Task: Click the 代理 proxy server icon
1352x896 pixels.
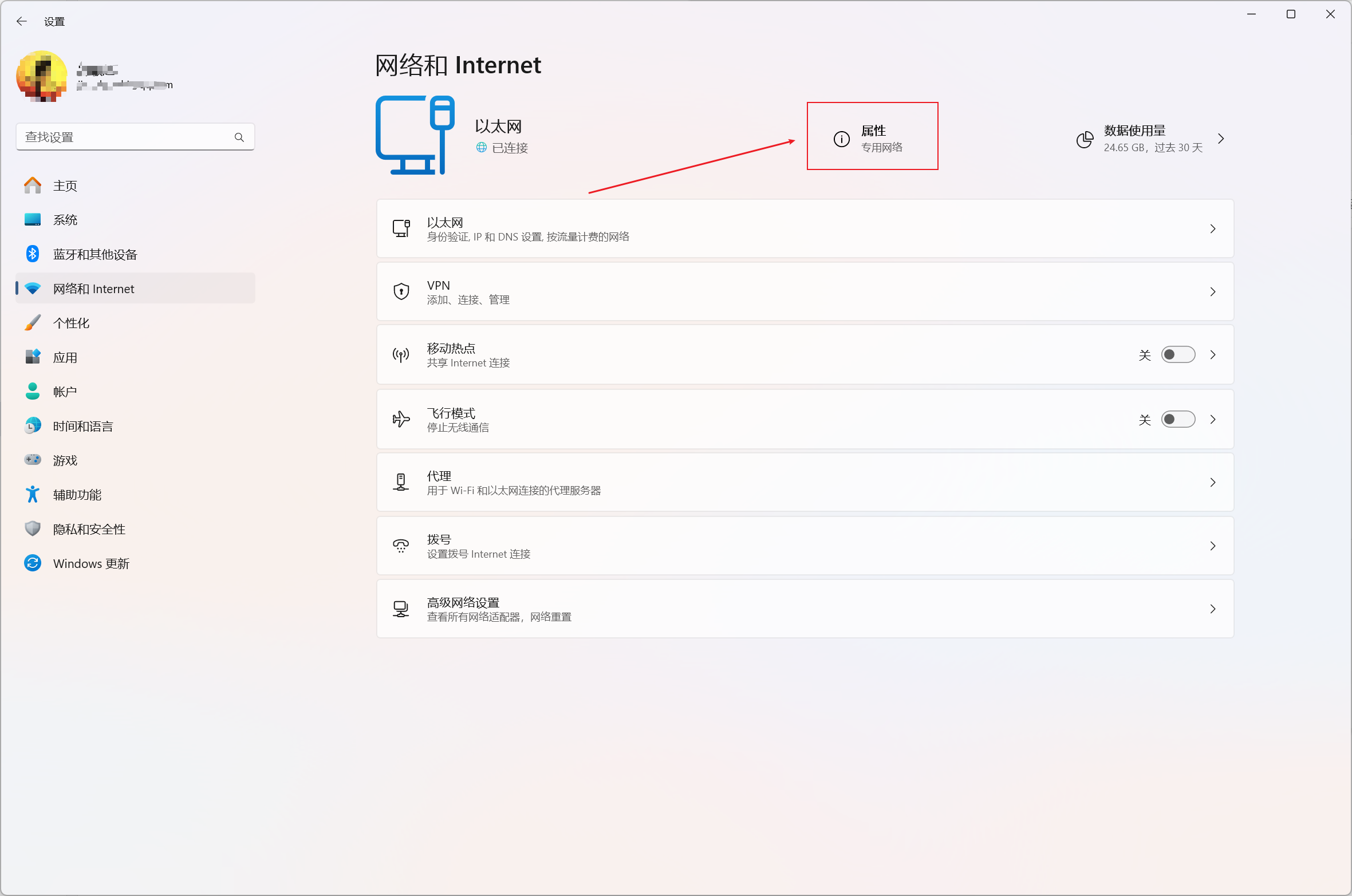Action: coord(401,482)
